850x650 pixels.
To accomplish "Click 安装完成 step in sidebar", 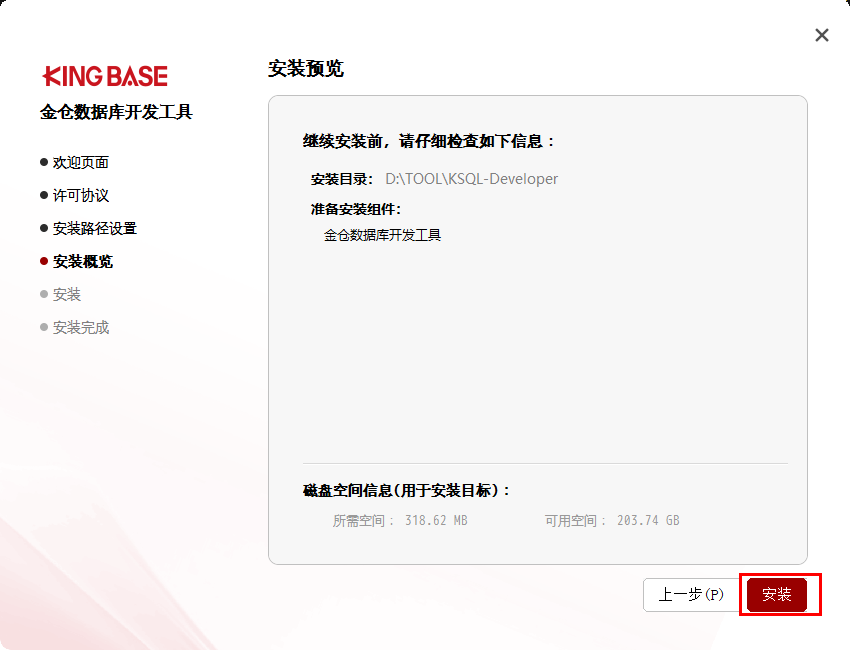I will pyautogui.click(x=80, y=327).
